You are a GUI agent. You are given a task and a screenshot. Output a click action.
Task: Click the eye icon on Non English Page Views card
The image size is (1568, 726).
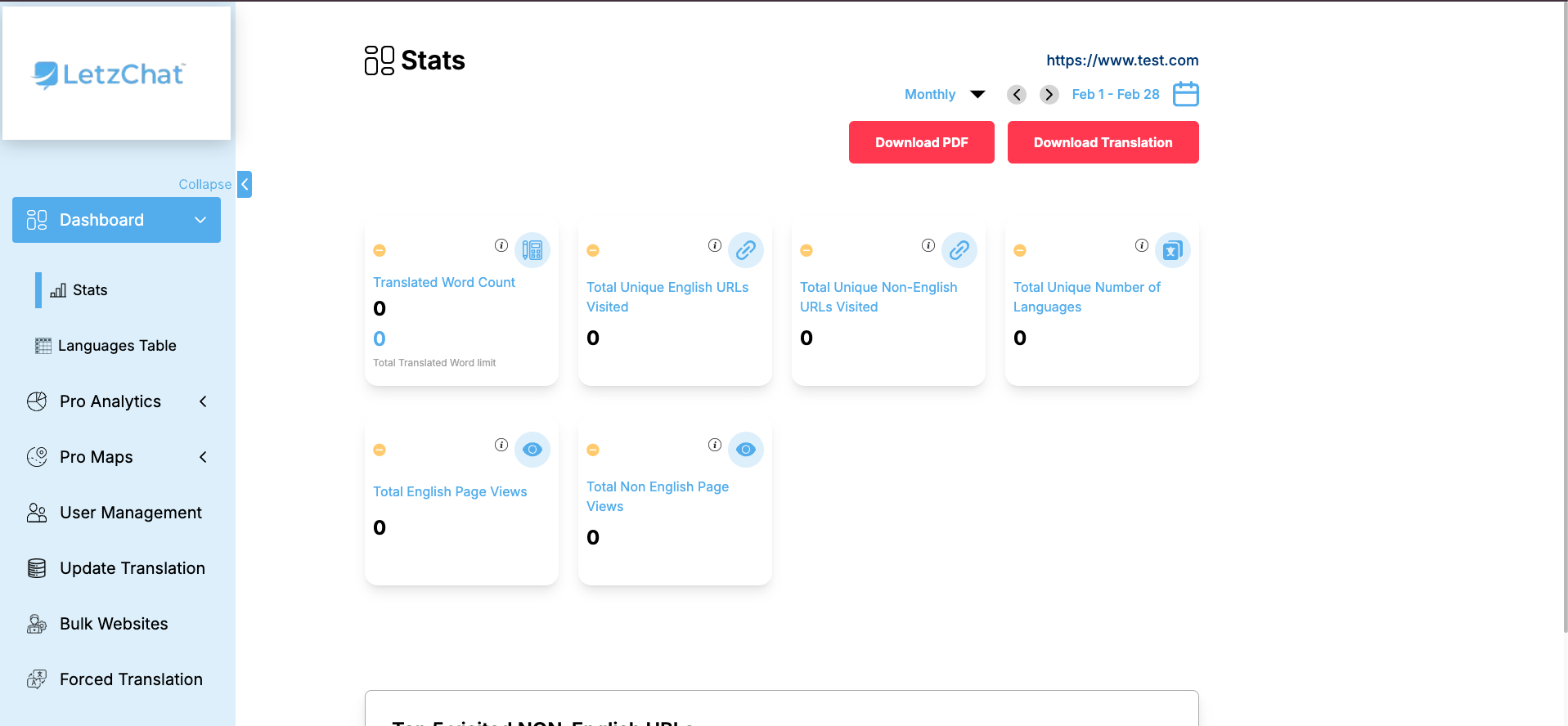click(745, 450)
